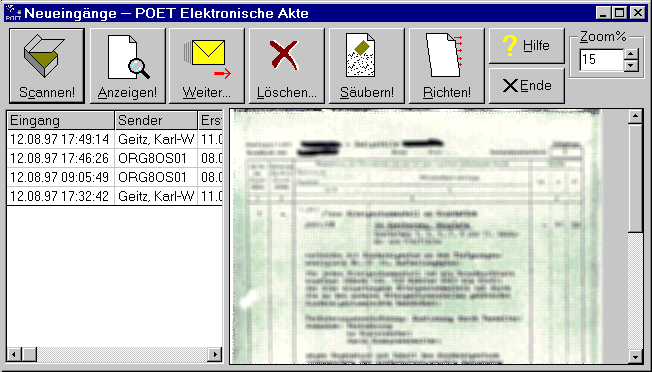The image size is (652, 372).
Task: Forward the document using the Weiter... envelope
Action: pos(207,66)
